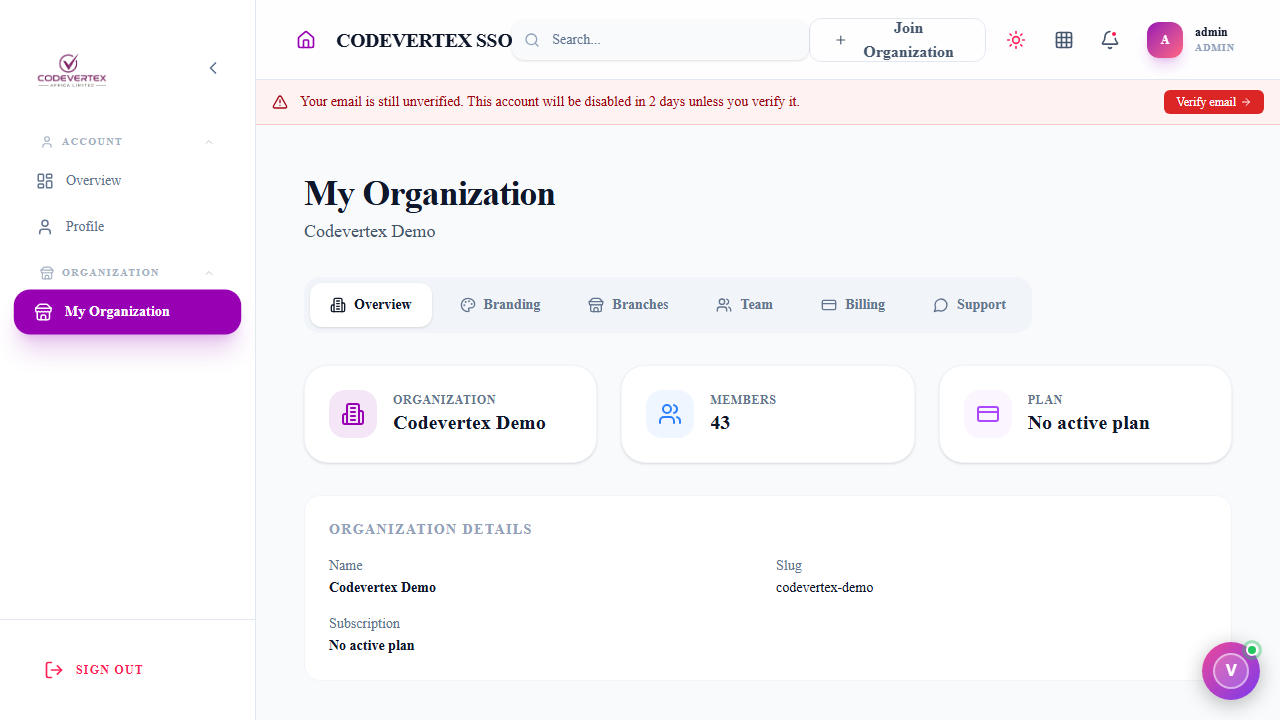Open the Team tab
The height and width of the screenshot is (720, 1280).
[x=745, y=305]
